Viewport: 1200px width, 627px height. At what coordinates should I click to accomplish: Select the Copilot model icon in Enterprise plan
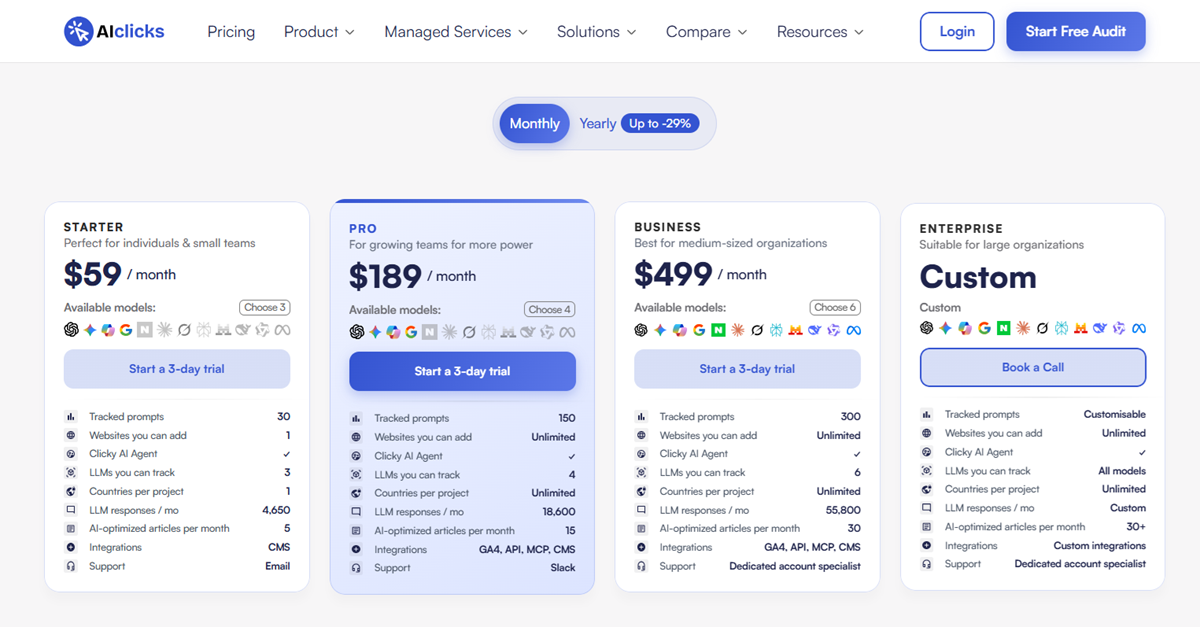(964, 328)
